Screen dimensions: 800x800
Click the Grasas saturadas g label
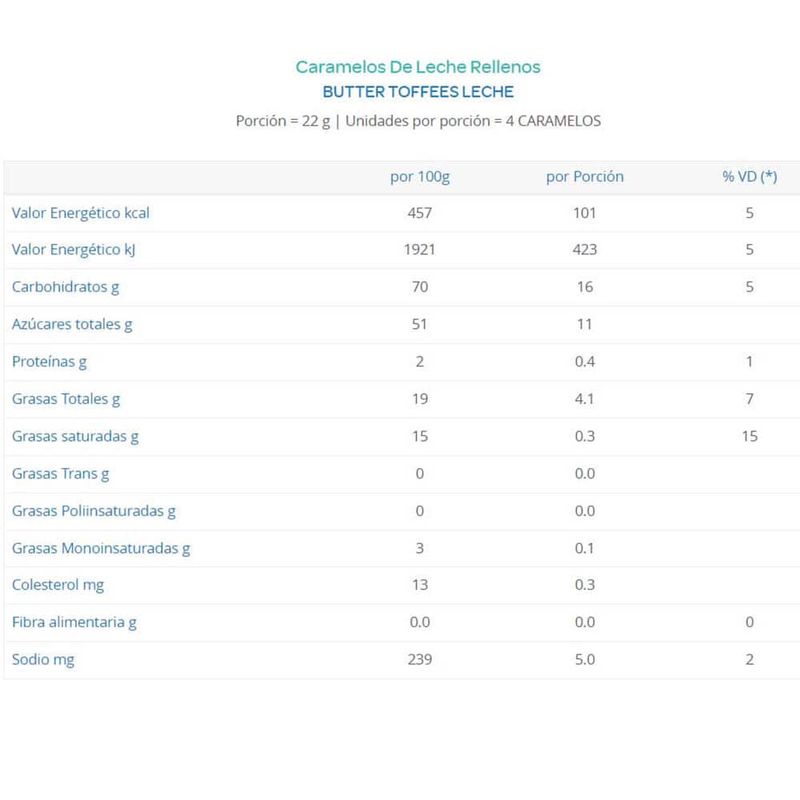coord(75,436)
